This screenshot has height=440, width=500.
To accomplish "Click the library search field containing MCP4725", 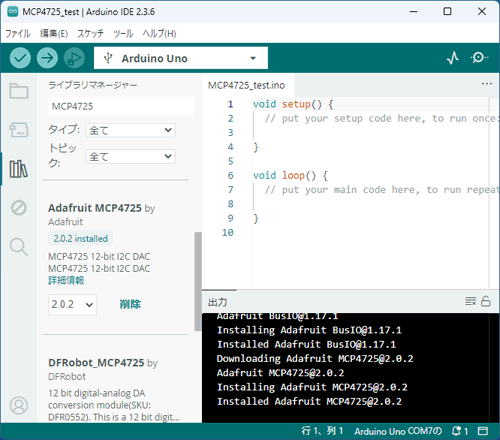I will [x=121, y=106].
